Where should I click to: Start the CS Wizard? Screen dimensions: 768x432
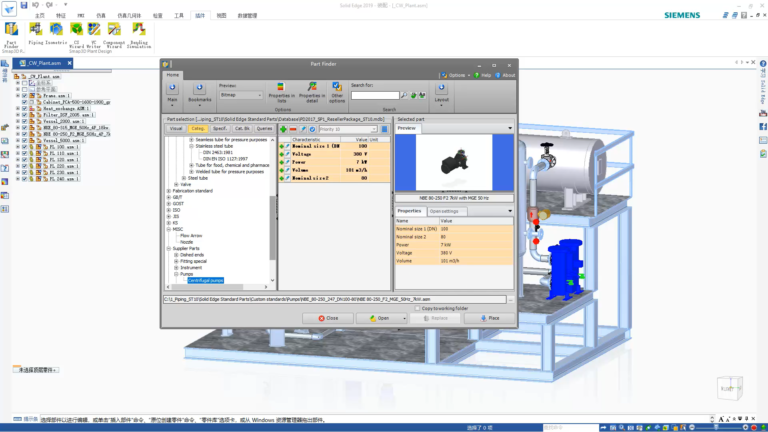tap(76, 34)
